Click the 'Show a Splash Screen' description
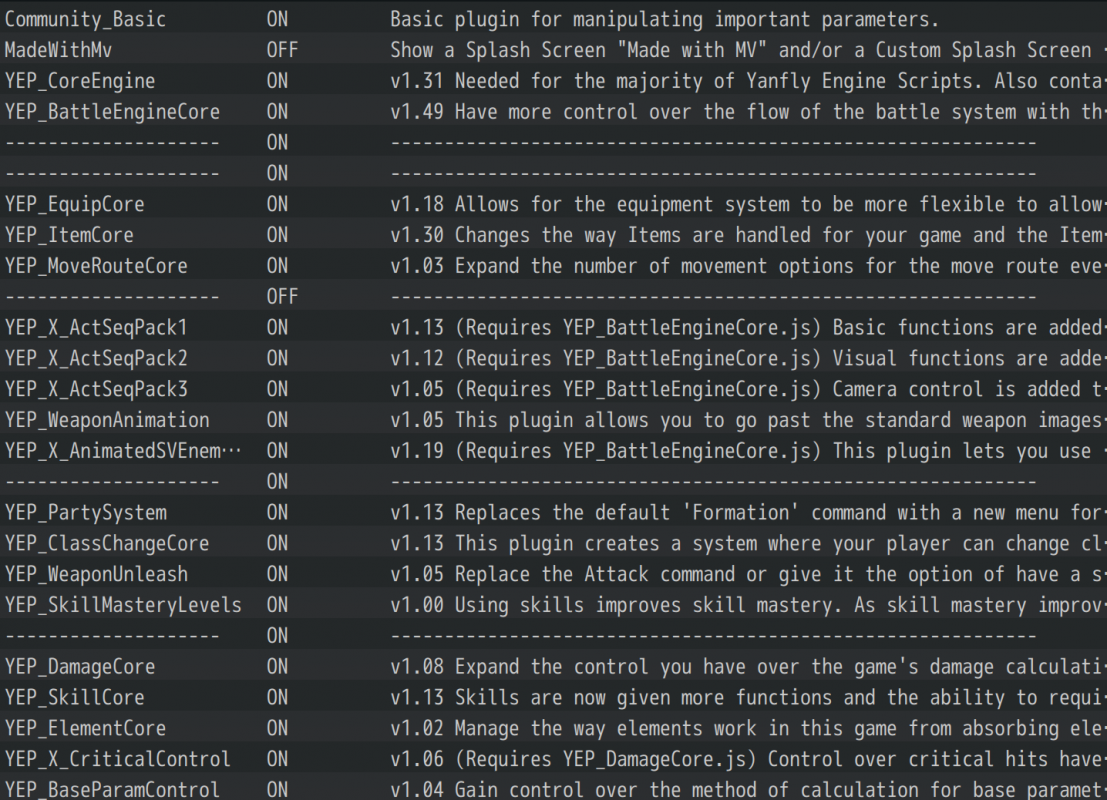Viewport: 1107px width, 800px height. (x=747, y=50)
